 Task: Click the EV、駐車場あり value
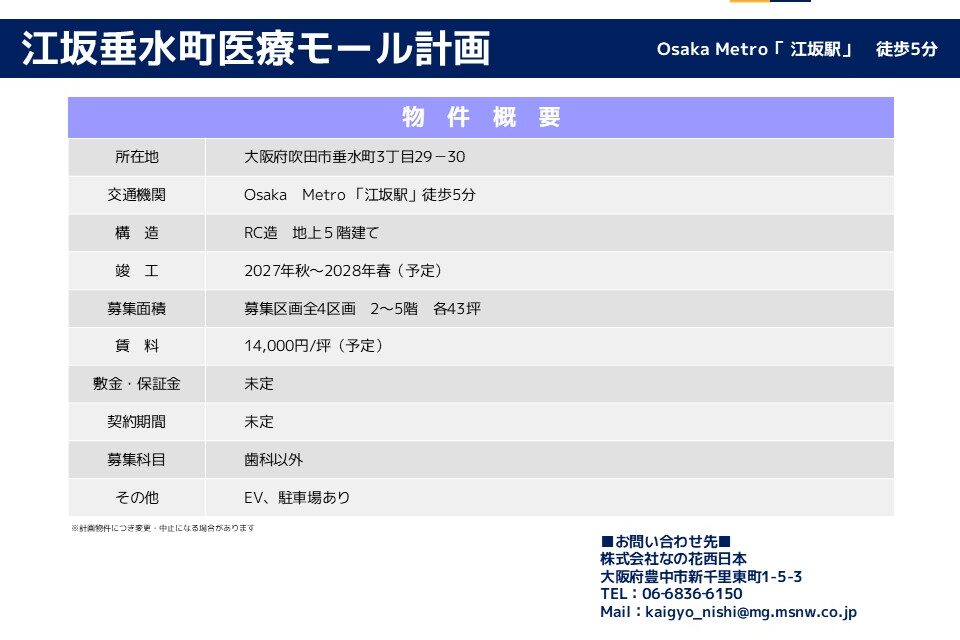(297, 497)
